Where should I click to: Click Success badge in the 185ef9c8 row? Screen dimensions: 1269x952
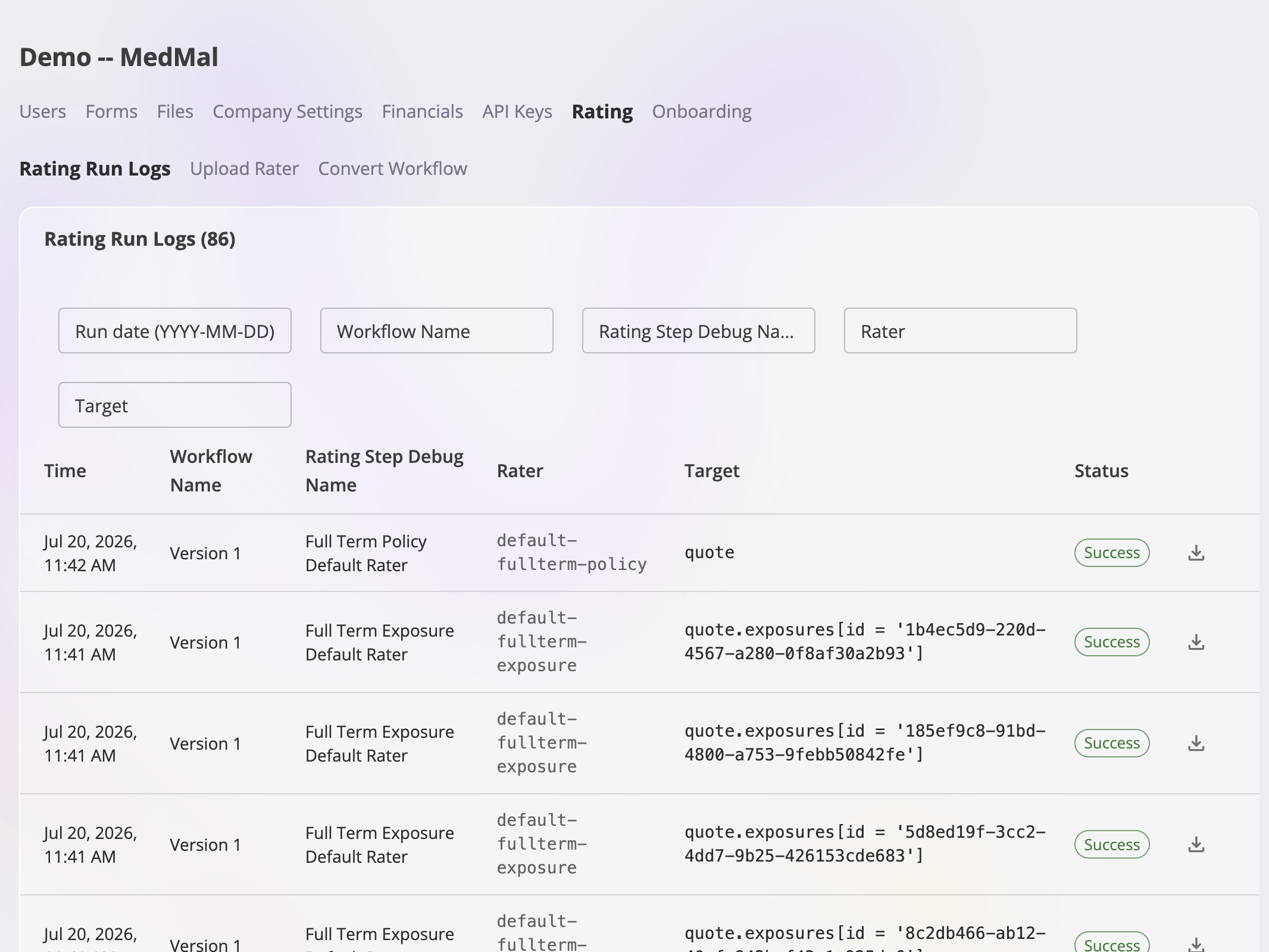pyautogui.click(x=1112, y=743)
